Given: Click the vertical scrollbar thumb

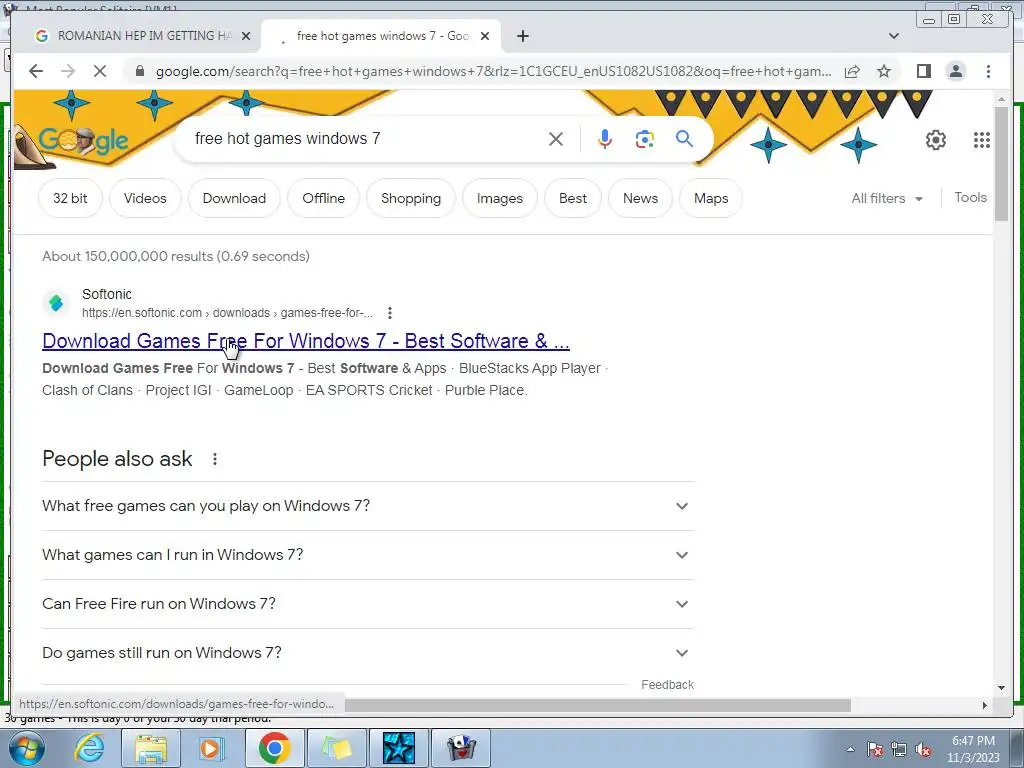Looking at the screenshot, I should [1001, 163].
